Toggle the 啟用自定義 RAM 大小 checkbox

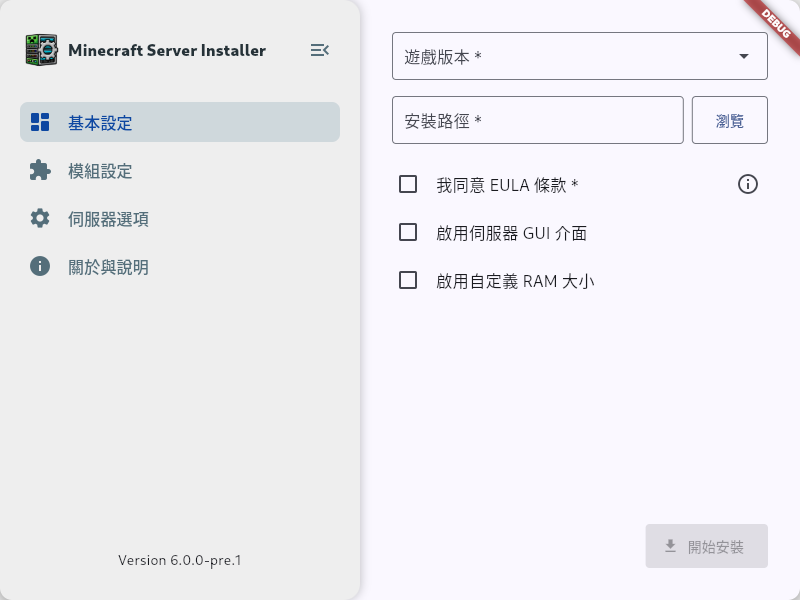(x=408, y=280)
